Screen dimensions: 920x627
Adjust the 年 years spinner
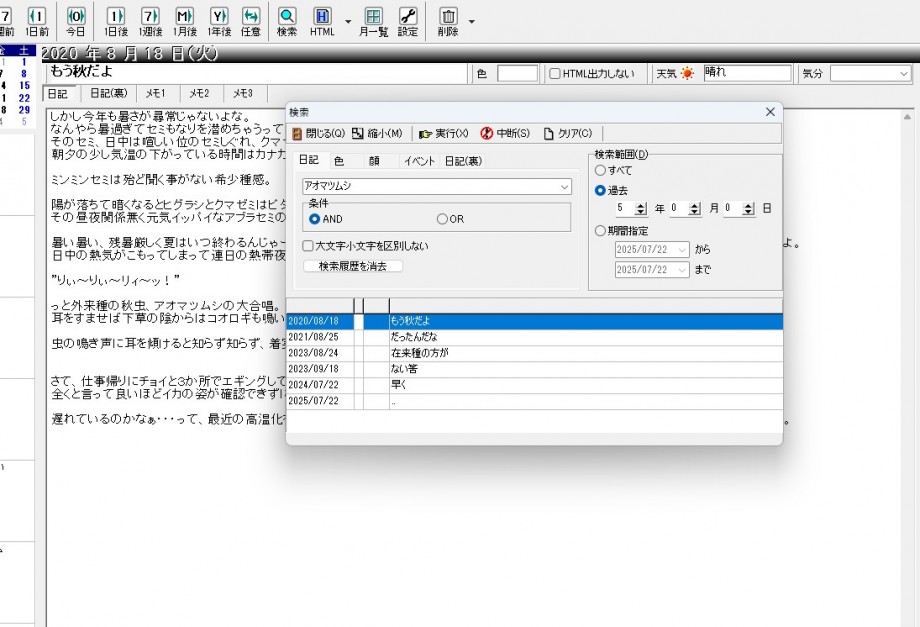pyautogui.click(x=641, y=208)
